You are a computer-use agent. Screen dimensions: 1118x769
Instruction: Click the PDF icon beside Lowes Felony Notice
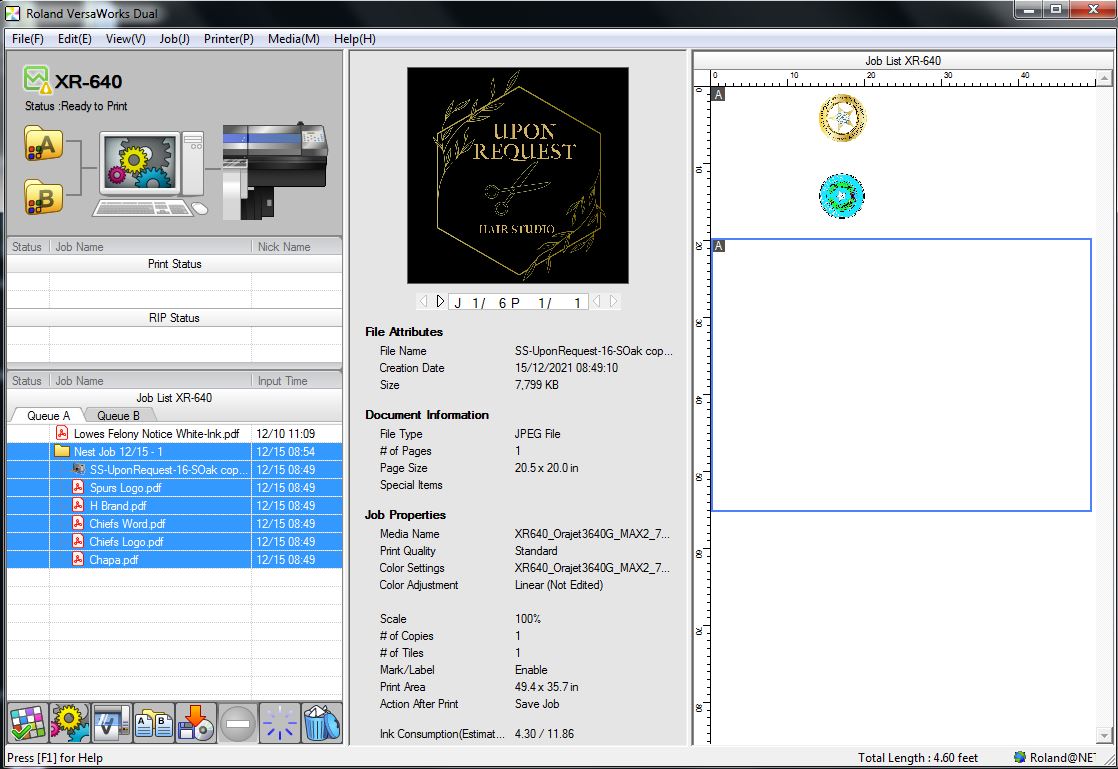point(62,433)
